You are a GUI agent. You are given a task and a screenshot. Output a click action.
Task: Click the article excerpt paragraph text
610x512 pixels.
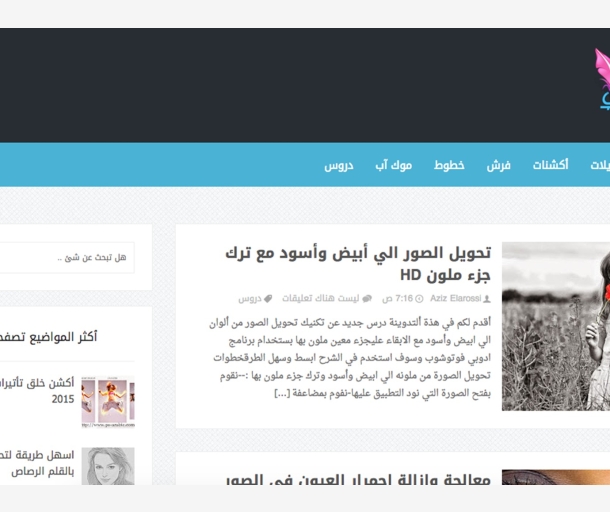pyautogui.click(x=350, y=358)
